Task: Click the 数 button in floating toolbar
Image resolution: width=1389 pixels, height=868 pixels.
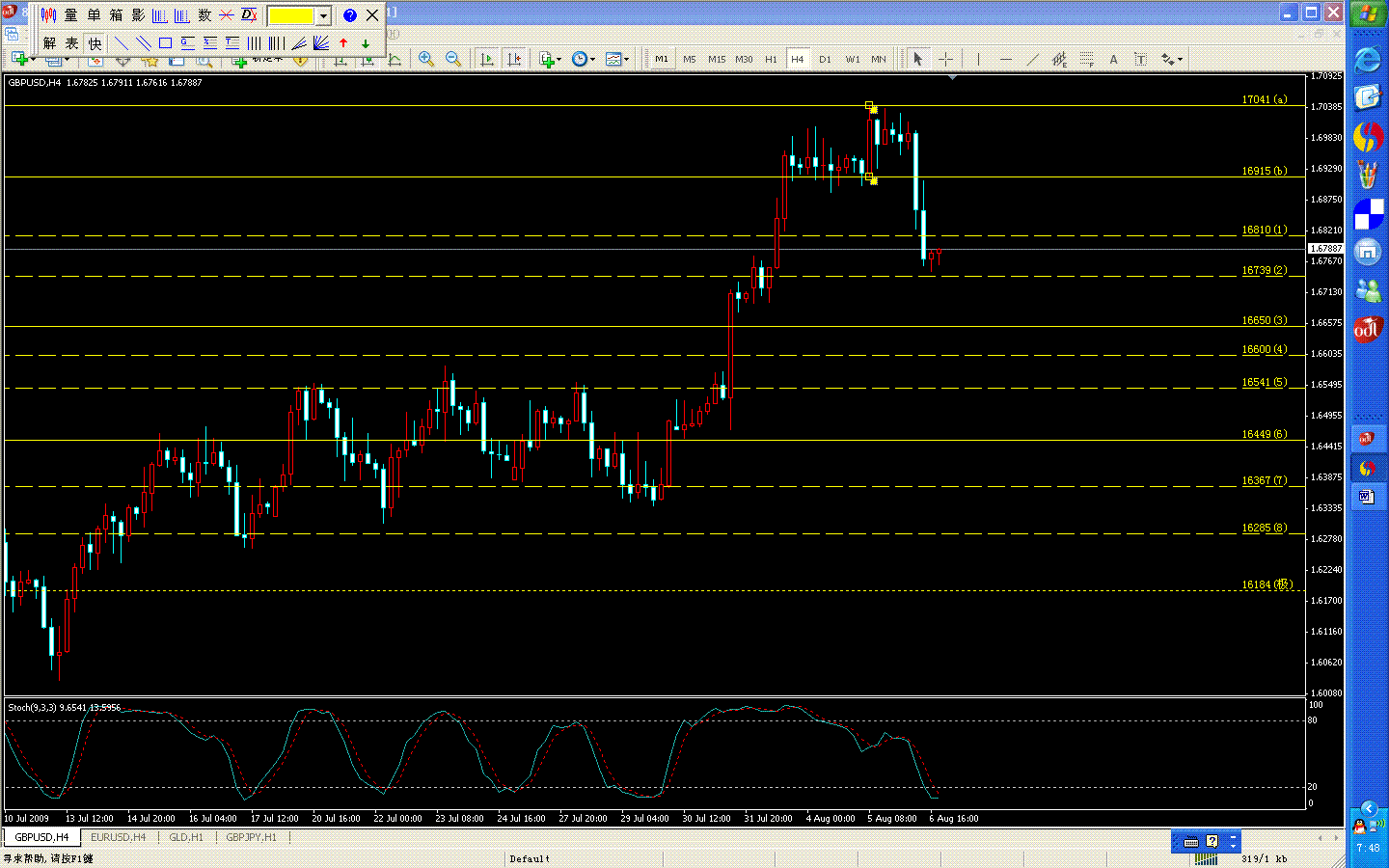Action: point(204,15)
